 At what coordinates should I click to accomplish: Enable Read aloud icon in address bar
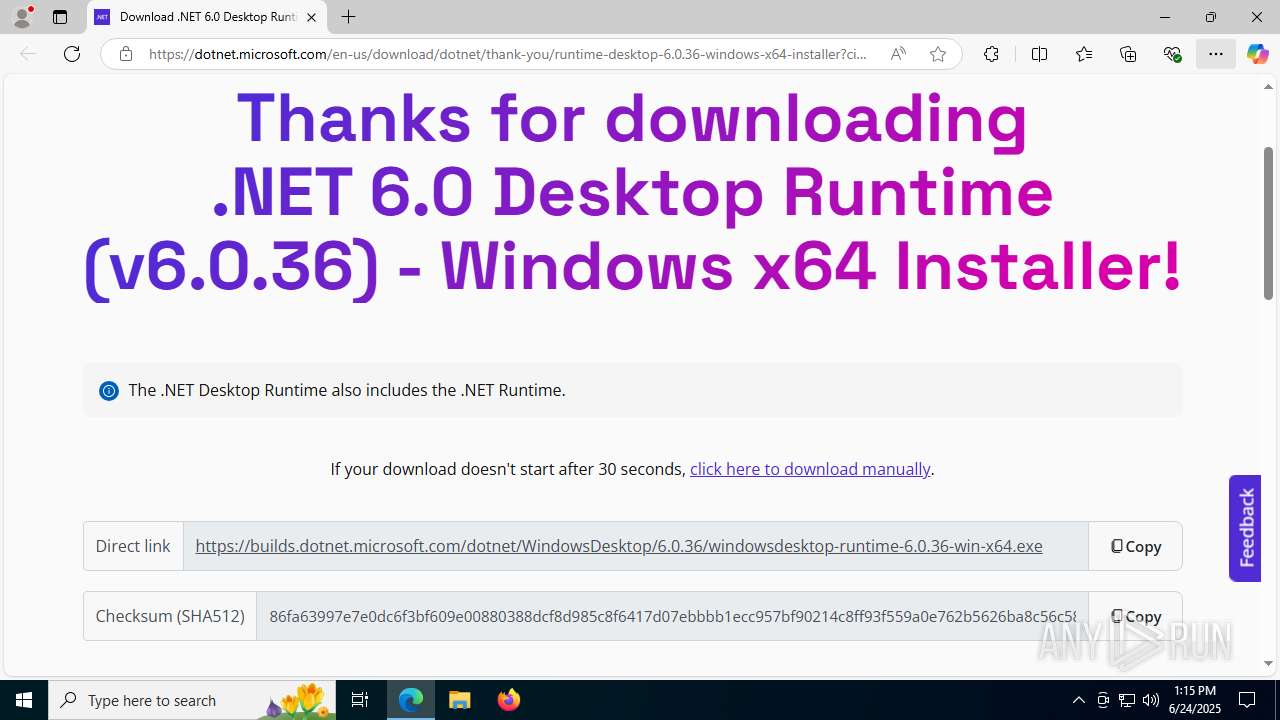coord(898,54)
